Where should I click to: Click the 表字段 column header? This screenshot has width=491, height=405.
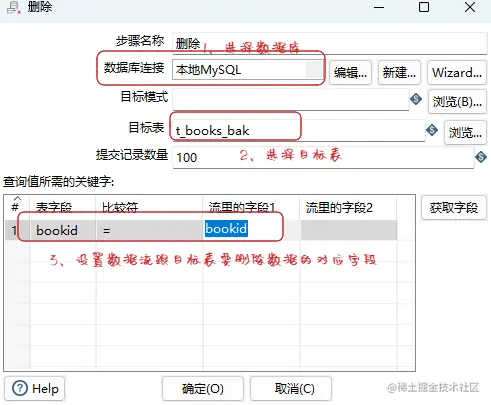point(63,208)
